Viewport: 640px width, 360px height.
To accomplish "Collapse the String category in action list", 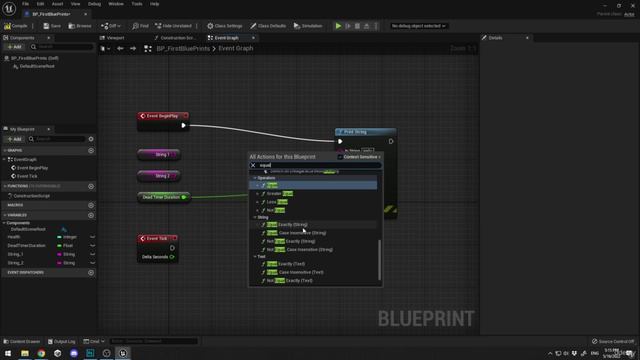I will (x=255, y=218).
